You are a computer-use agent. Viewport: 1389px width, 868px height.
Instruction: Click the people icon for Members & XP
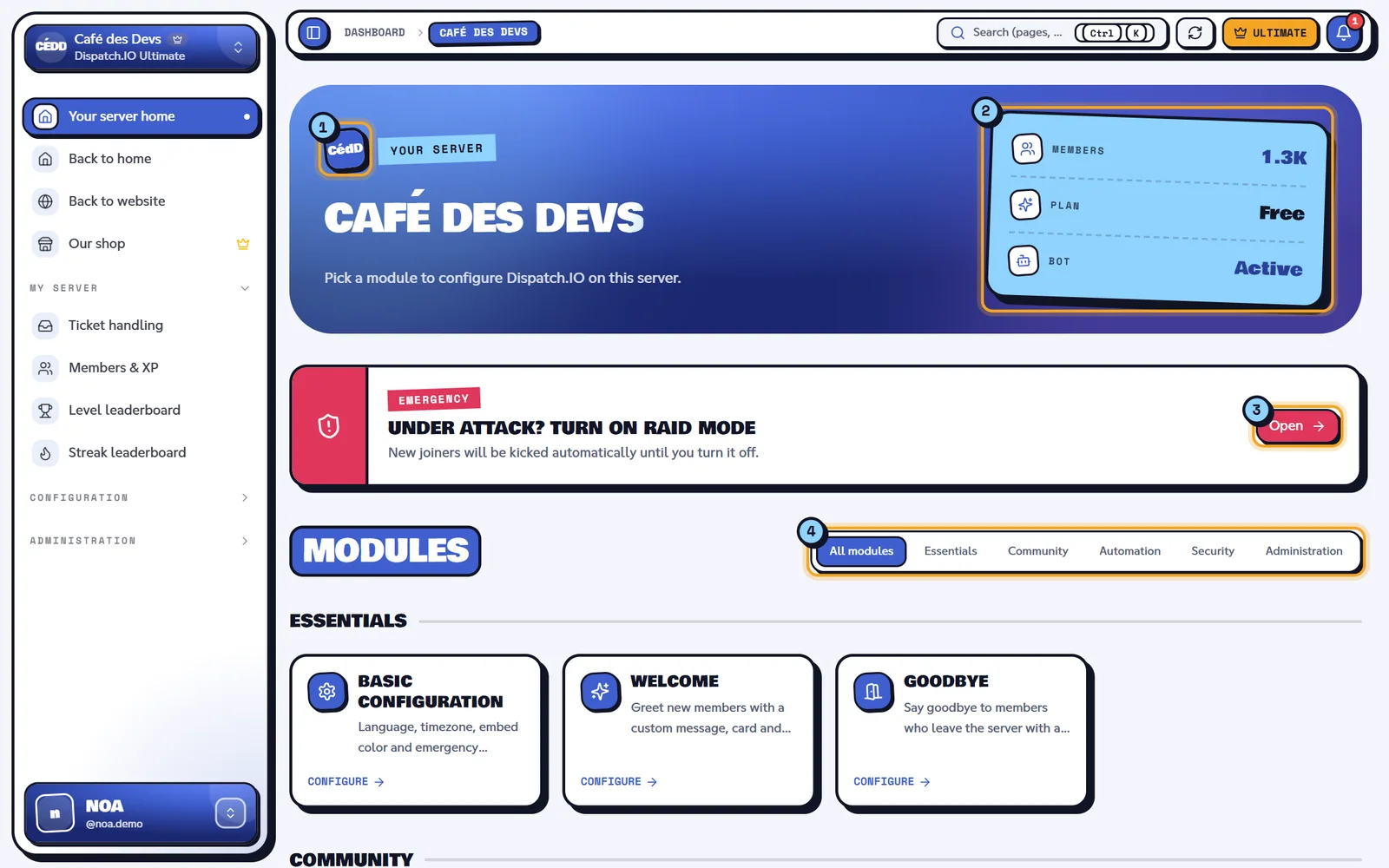click(x=45, y=368)
